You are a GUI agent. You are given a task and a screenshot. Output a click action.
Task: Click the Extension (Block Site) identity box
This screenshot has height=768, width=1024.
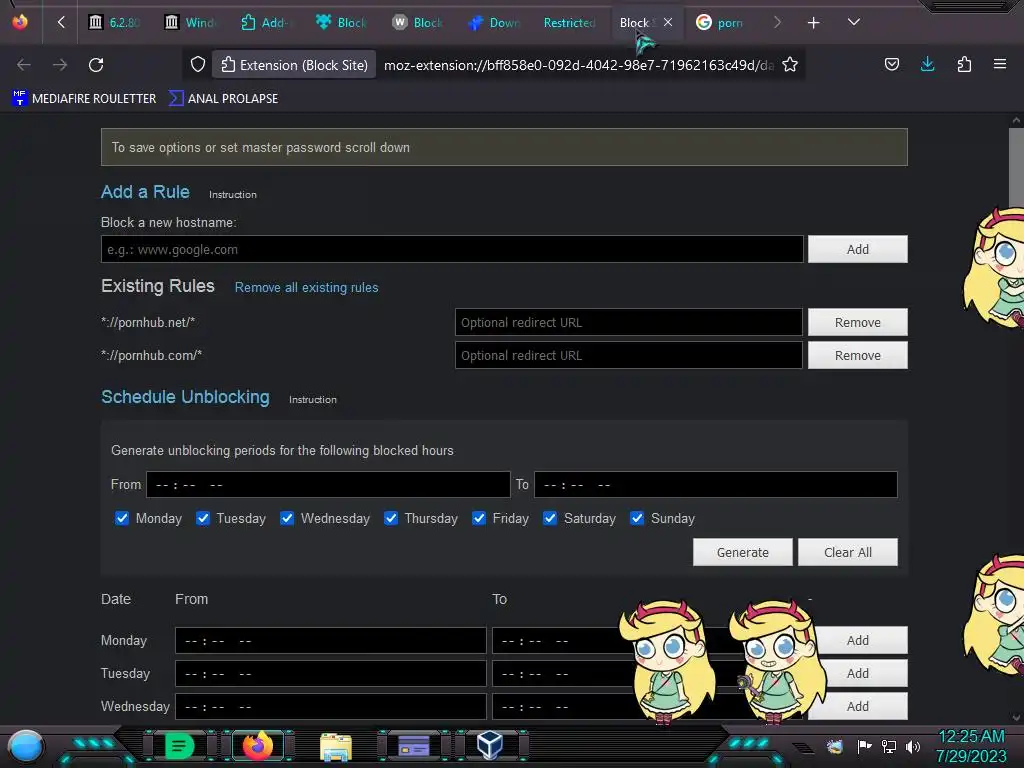click(x=295, y=65)
